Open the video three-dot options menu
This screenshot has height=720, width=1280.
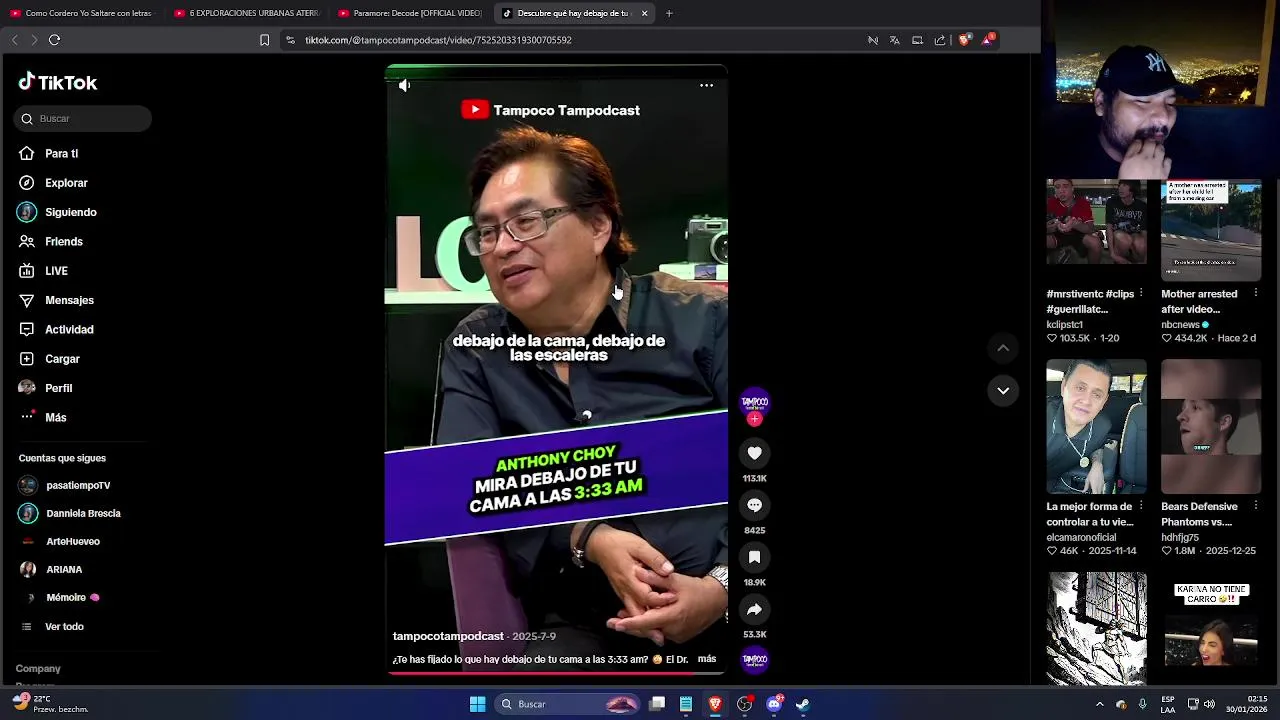pyautogui.click(x=706, y=85)
